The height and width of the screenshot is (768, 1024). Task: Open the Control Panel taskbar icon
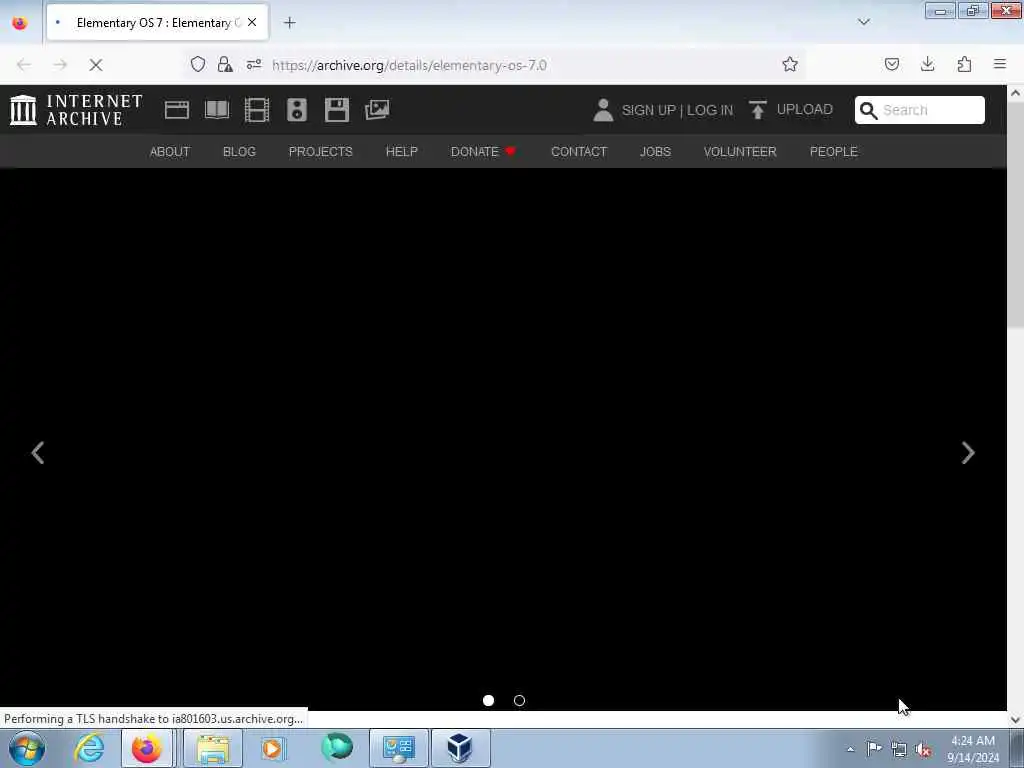[399, 748]
